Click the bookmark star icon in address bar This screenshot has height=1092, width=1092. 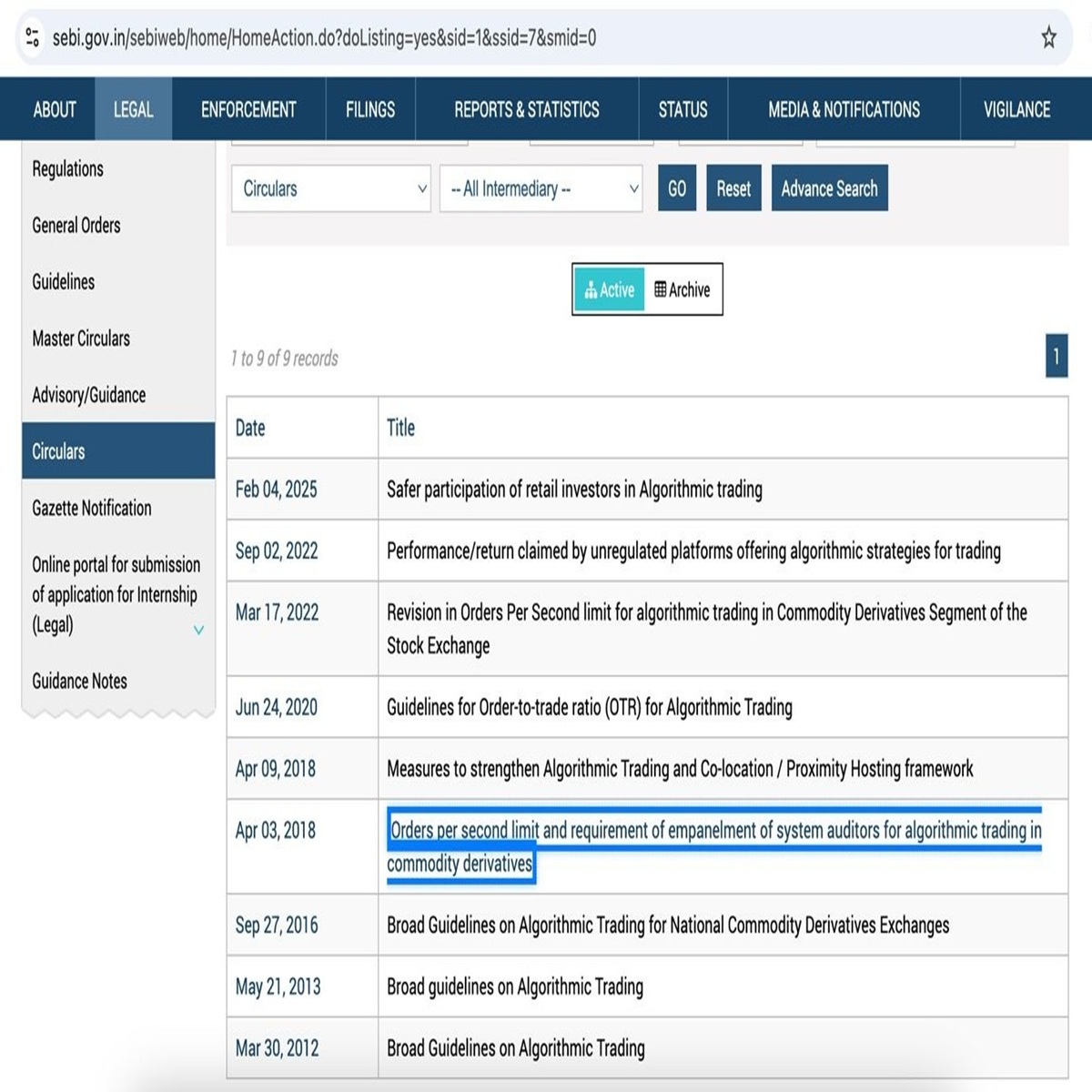pos(1048,37)
